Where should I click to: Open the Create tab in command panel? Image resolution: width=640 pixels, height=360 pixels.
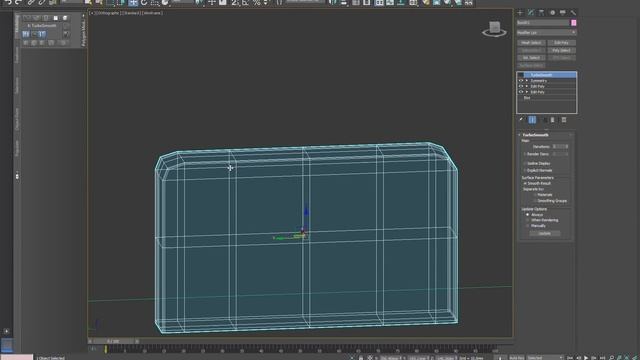520,13
